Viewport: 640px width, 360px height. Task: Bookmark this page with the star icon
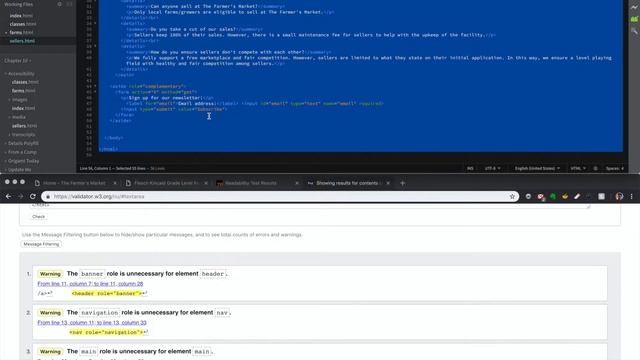pyautogui.click(x=512, y=196)
